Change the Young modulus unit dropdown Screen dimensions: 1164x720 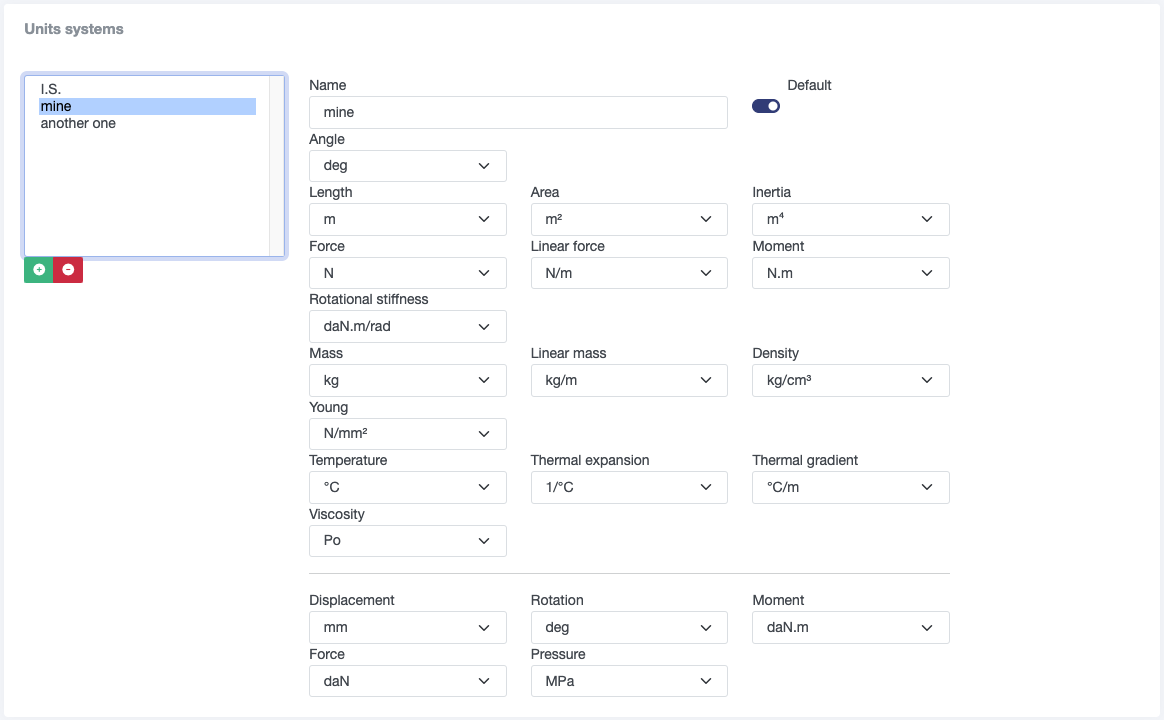(x=407, y=434)
